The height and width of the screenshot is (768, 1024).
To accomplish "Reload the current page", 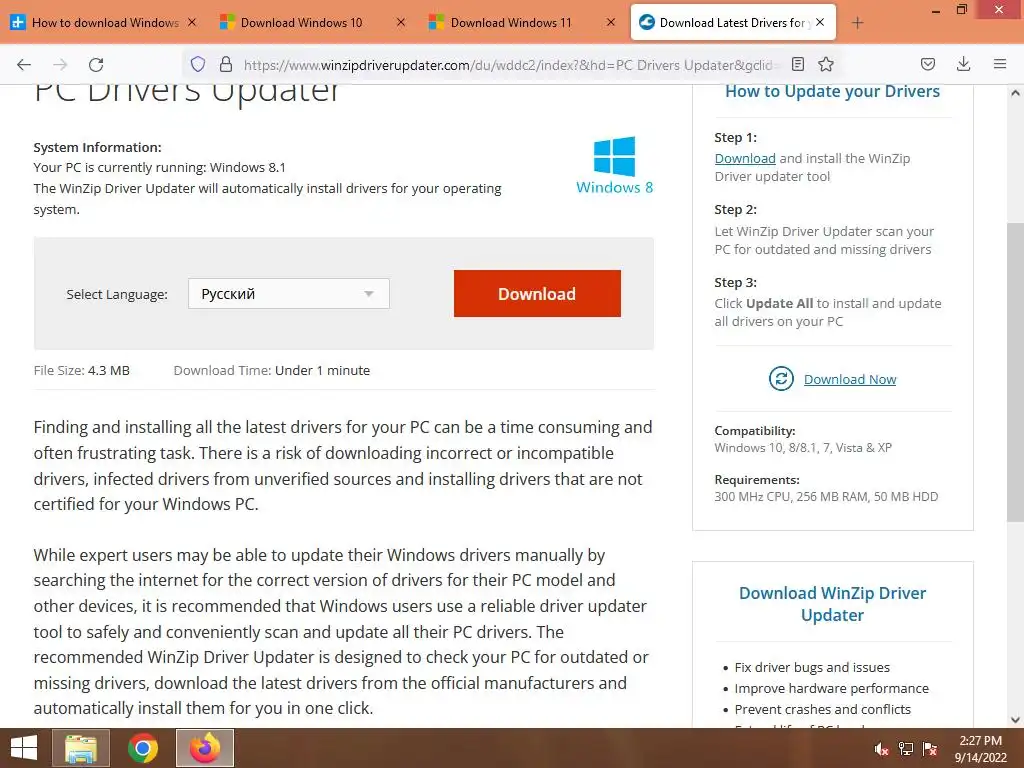I will [x=96, y=64].
